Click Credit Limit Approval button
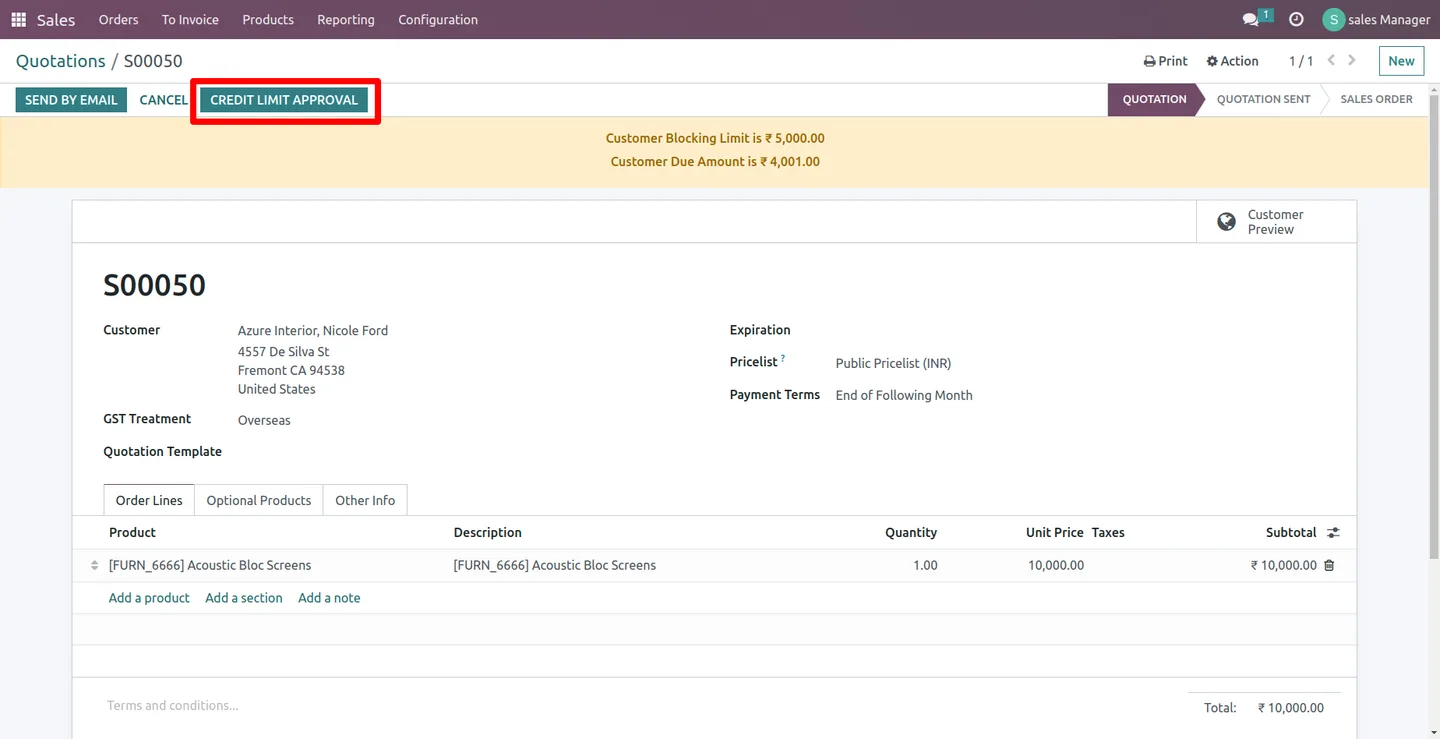 coord(284,100)
